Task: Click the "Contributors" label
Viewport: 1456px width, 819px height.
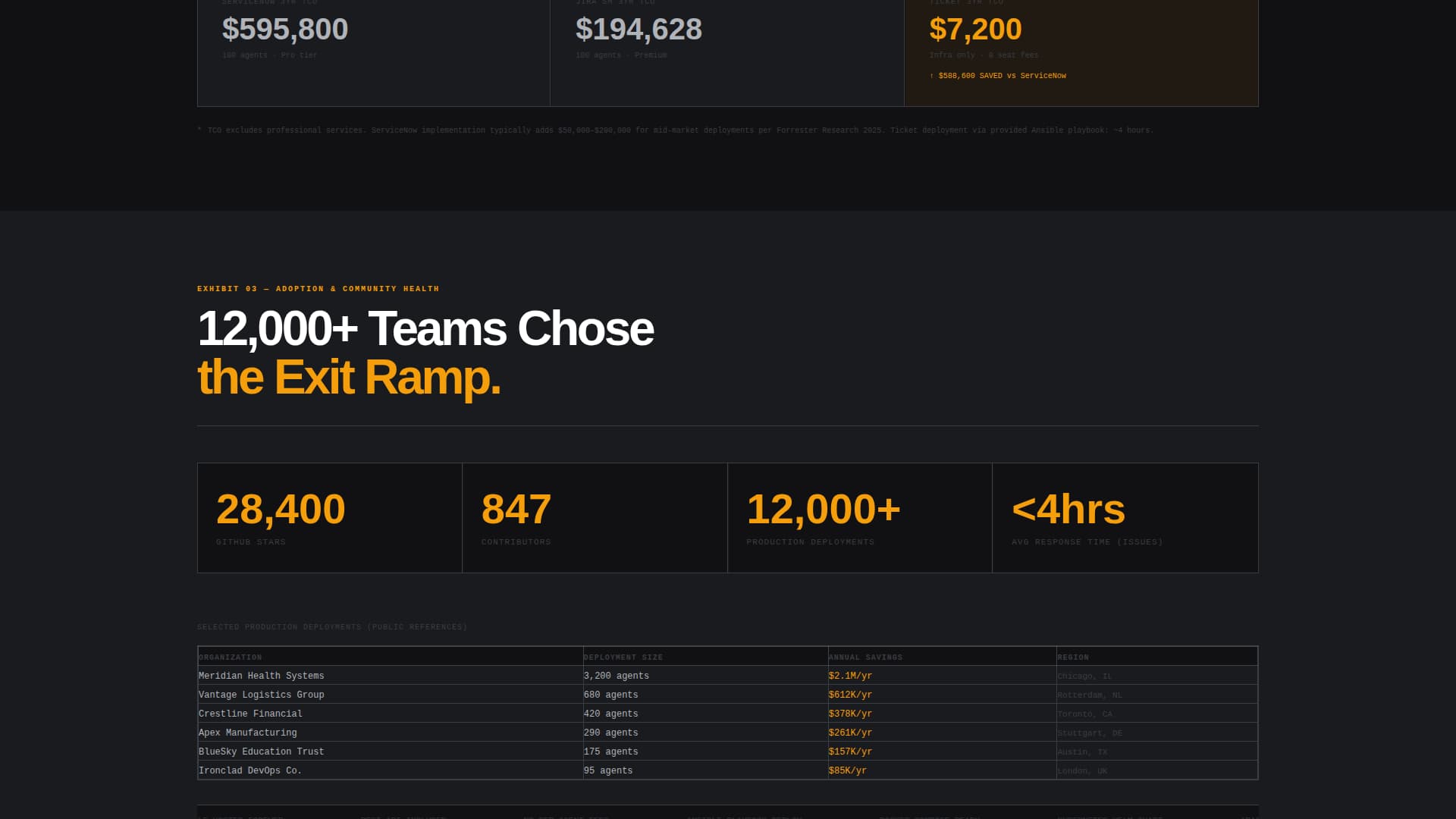Action: pyautogui.click(x=516, y=542)
